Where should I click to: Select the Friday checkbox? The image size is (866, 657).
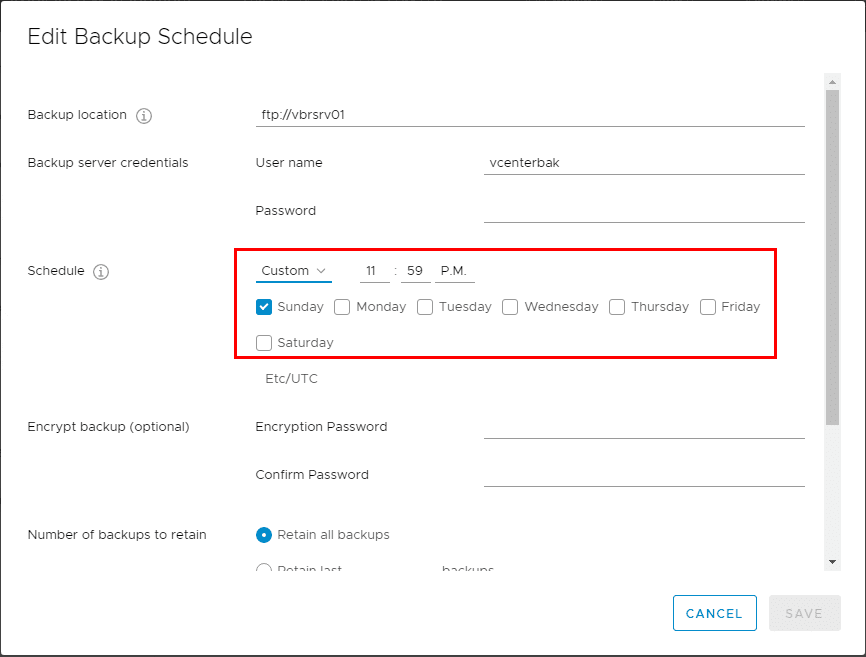coord(708,307)
